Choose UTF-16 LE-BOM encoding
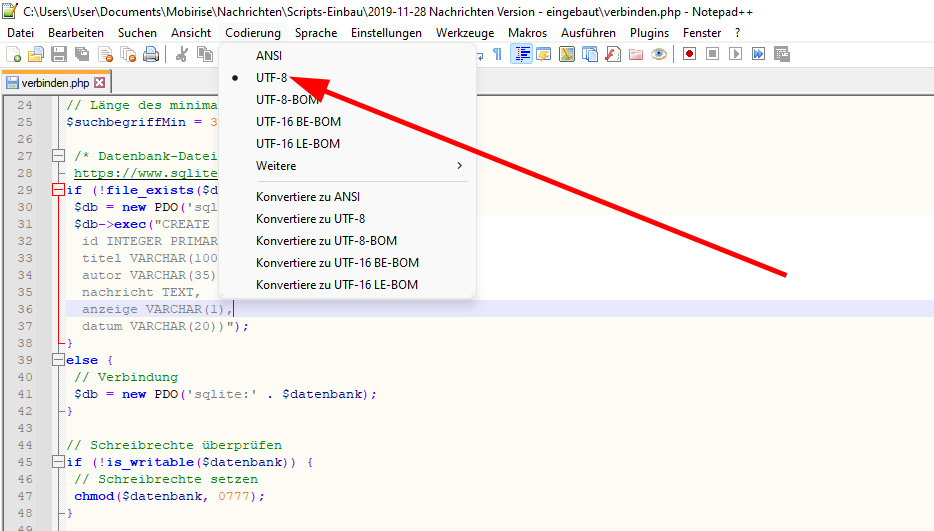This screenshot has width=934, height=531. [x=298, y=144]
